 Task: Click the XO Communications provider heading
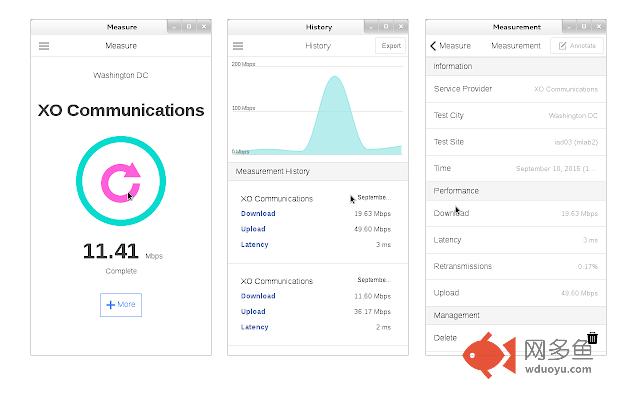coord(121,110)
